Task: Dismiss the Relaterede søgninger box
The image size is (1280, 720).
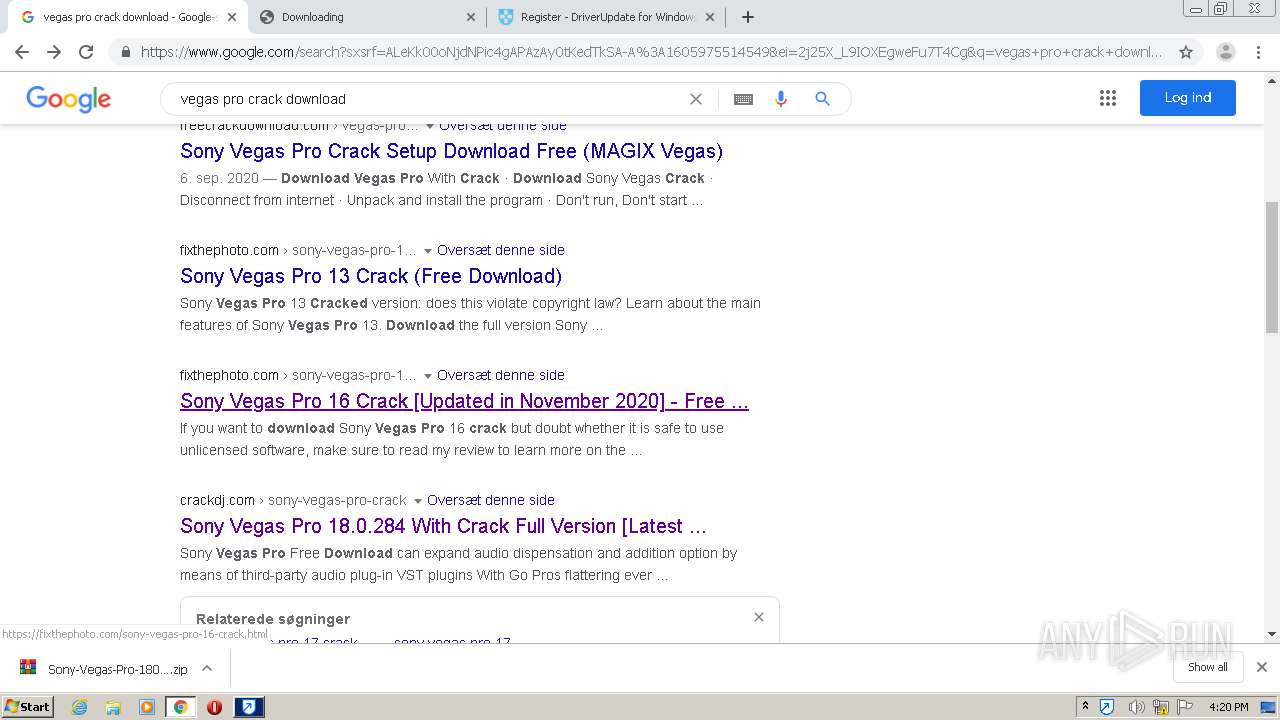Action: click(x=759, y=617)
